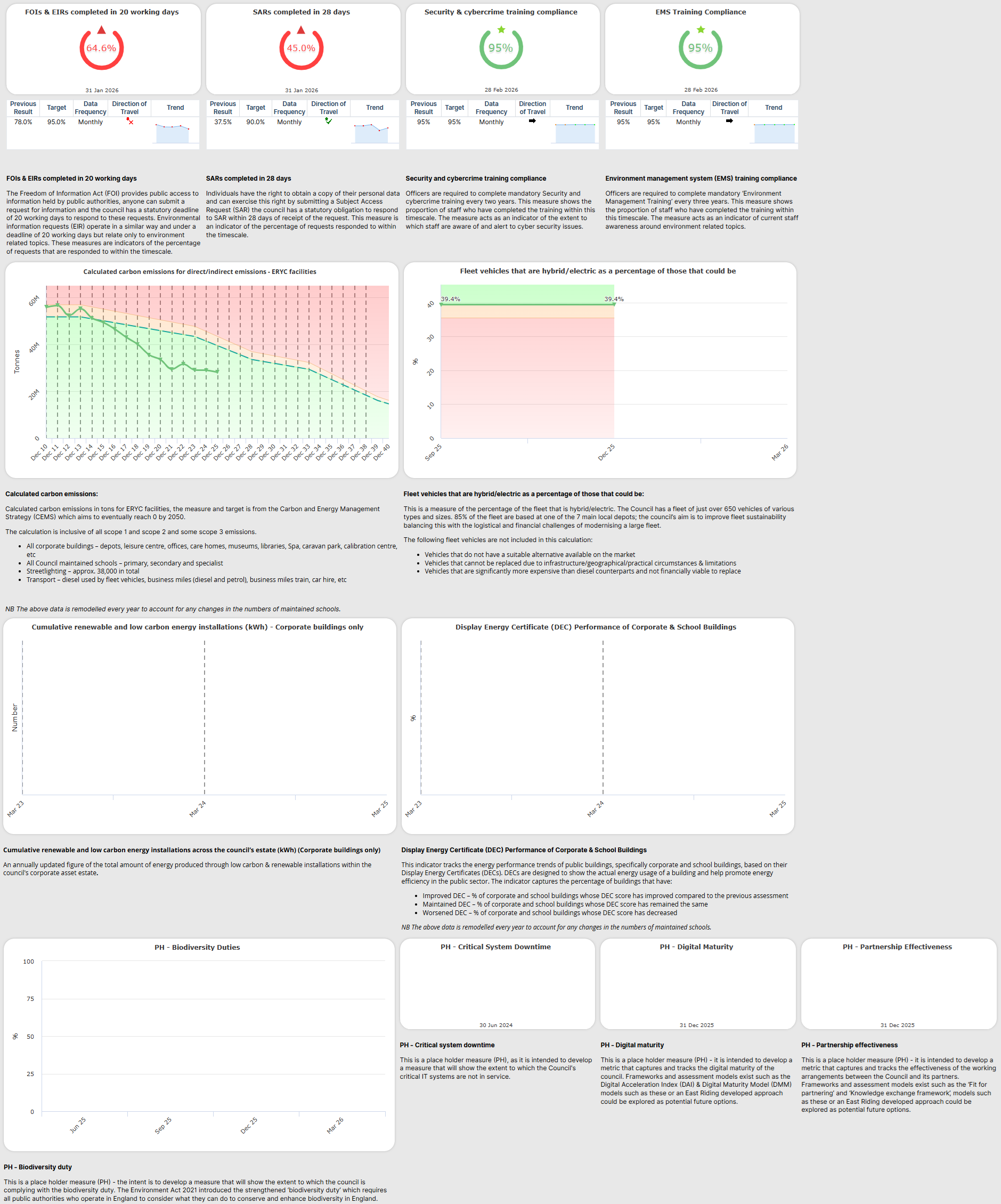Click the red cross Direction of Travel icon for FOIs
The image size is (1001, 1204).
130,121
